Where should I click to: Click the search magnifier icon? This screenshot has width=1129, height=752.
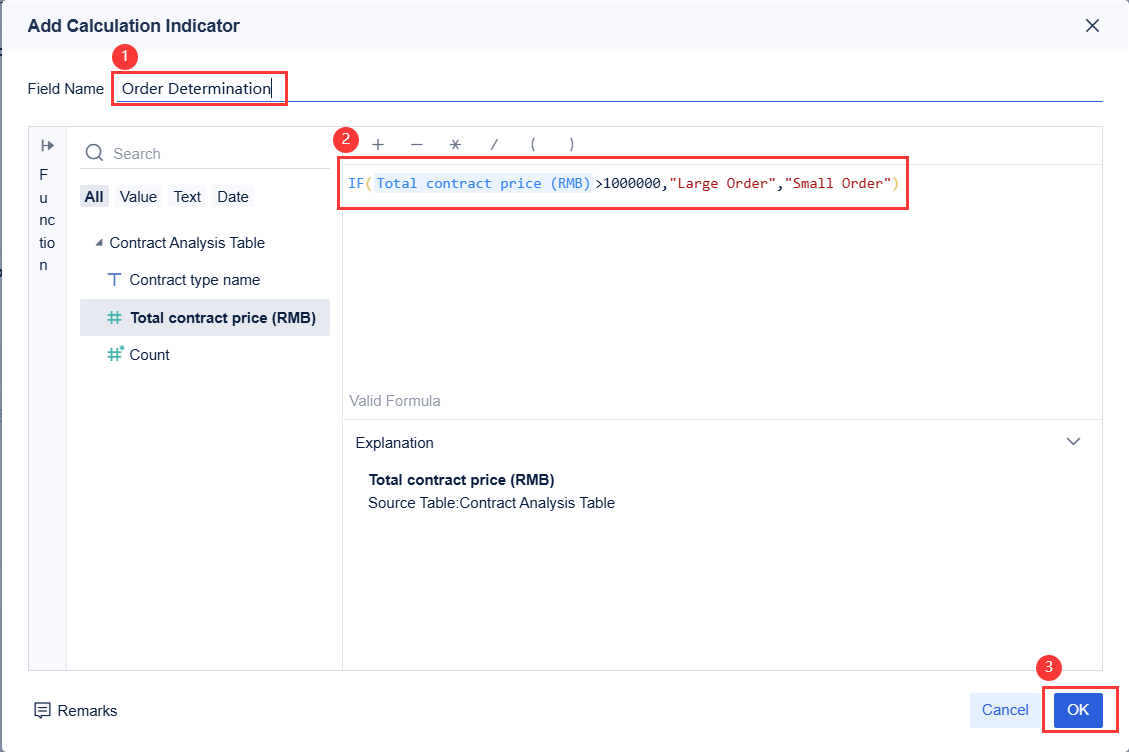[94, 153]
